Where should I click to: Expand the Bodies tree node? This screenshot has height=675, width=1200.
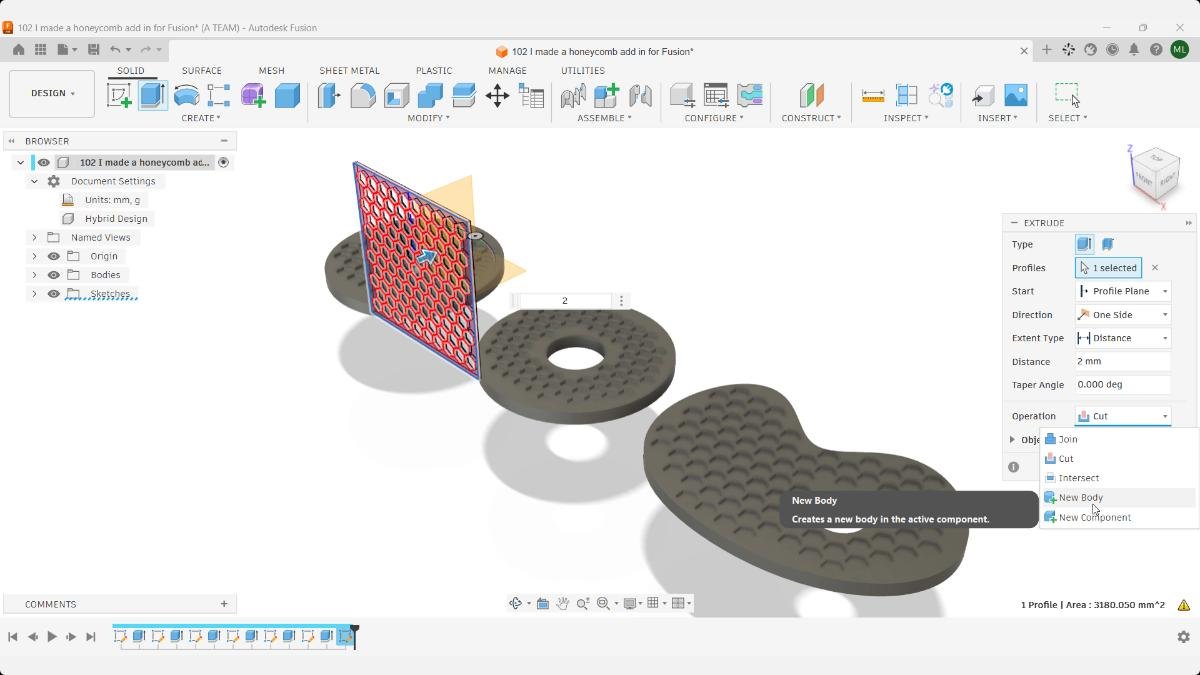34,275
